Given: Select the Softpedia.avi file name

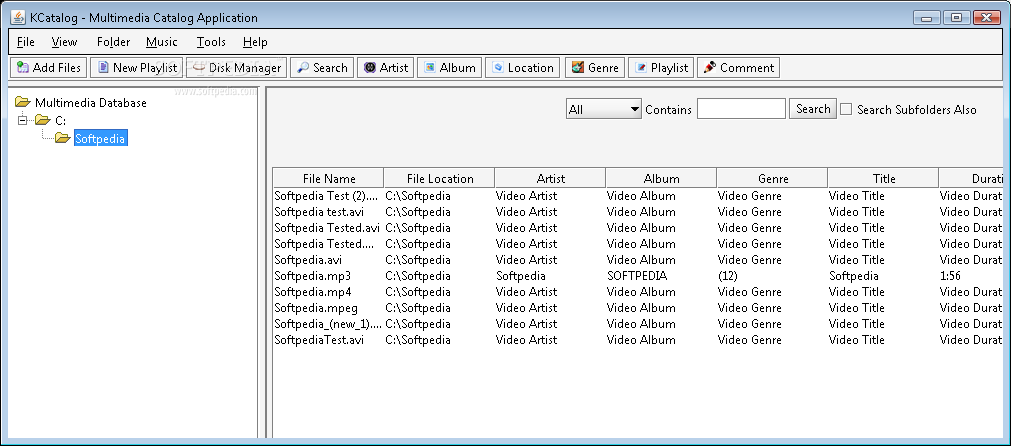Looking at the screenshot, I should tap(308, 260).
